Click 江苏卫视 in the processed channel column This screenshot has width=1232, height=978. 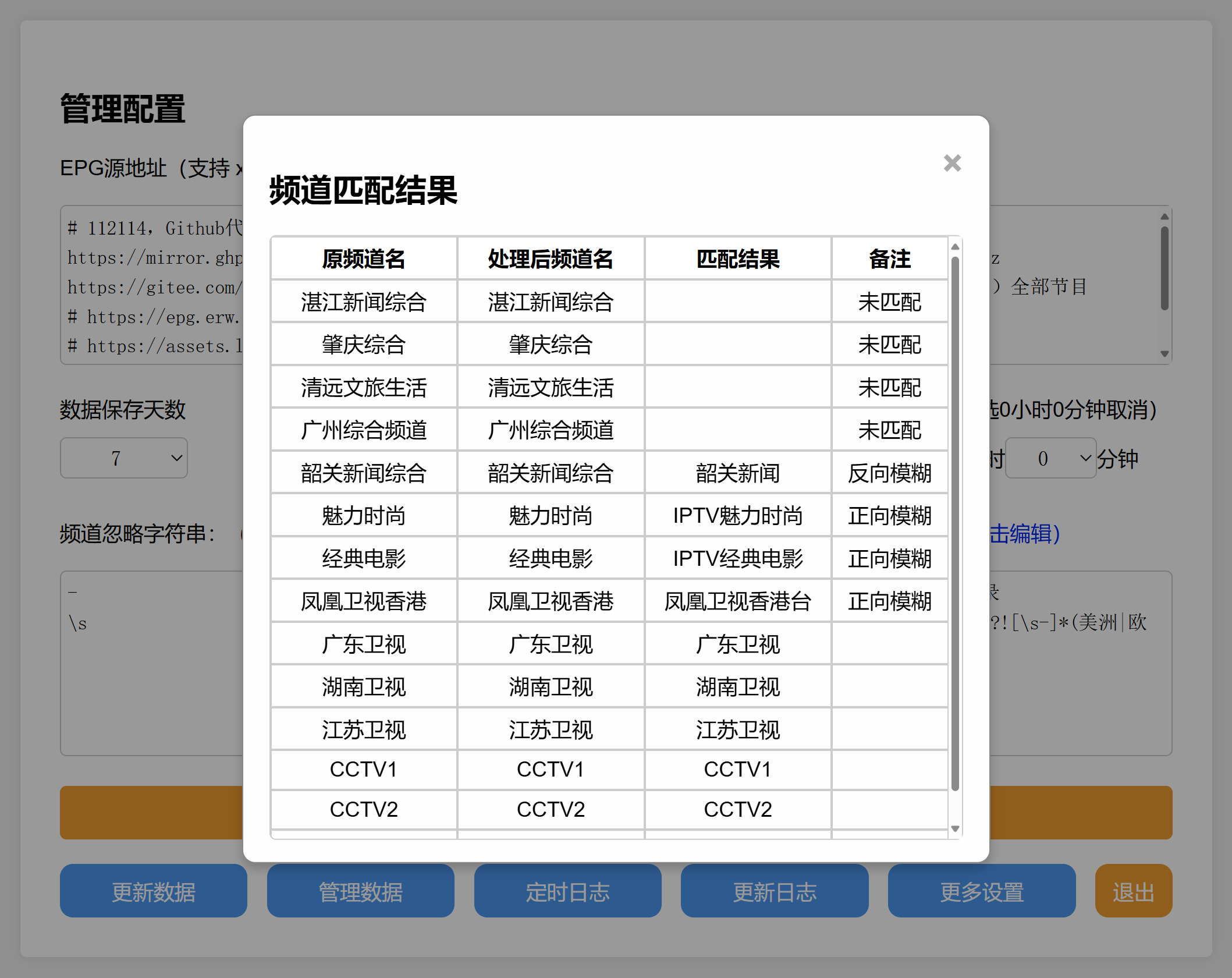coord(551,729)
